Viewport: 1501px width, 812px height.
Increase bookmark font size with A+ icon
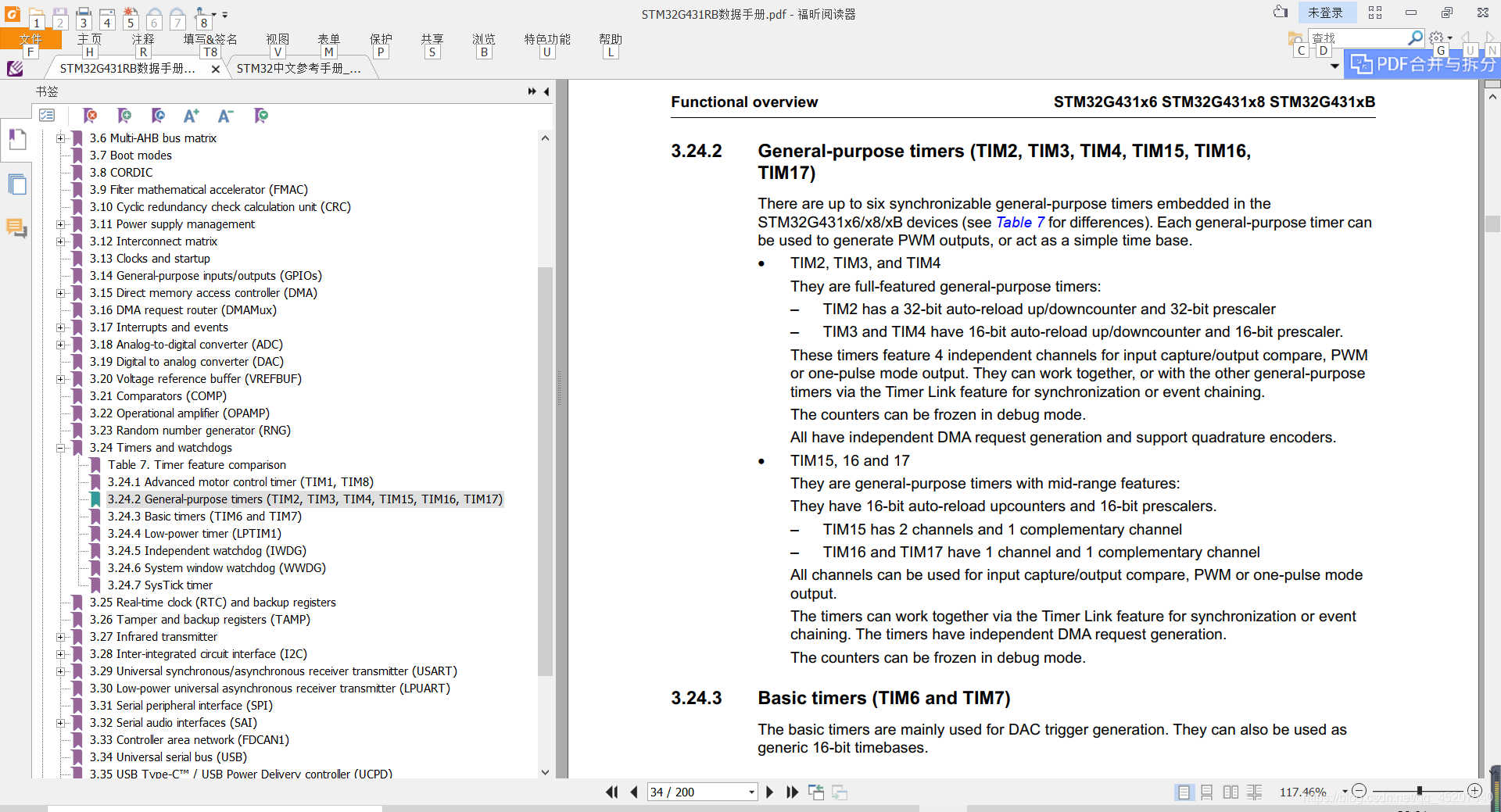[192, 116]
